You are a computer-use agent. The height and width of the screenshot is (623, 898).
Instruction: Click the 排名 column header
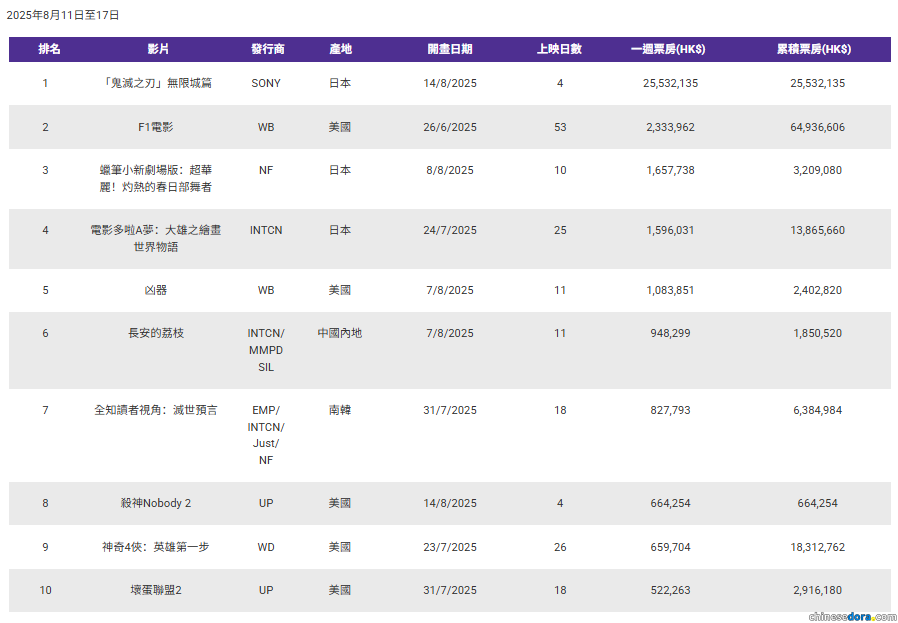coord(49,49)
